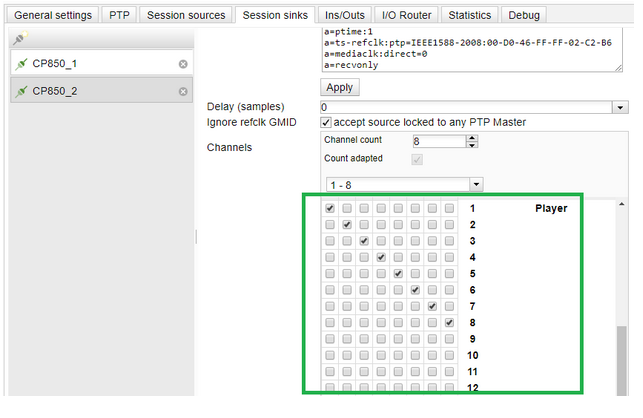Open the Session sources tab
643x418 pixels.
click(186, 16)
